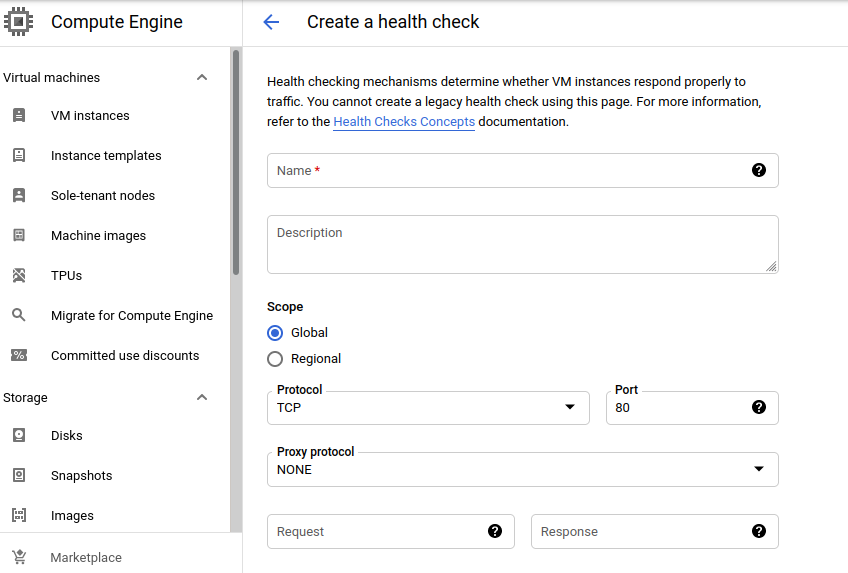The image size is (848, 573).
Task: Click the Committed use discounts percent icon
Action: [x=19, y=355]
